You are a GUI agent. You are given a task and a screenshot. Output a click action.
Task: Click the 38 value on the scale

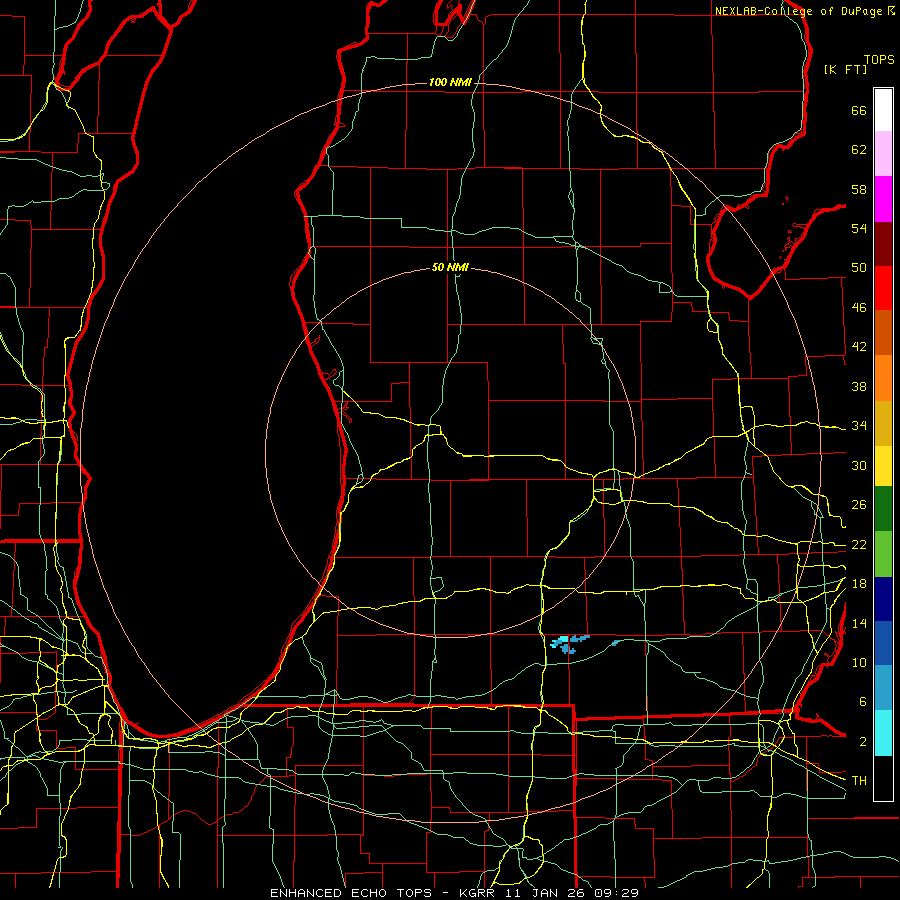coord(859,386)
